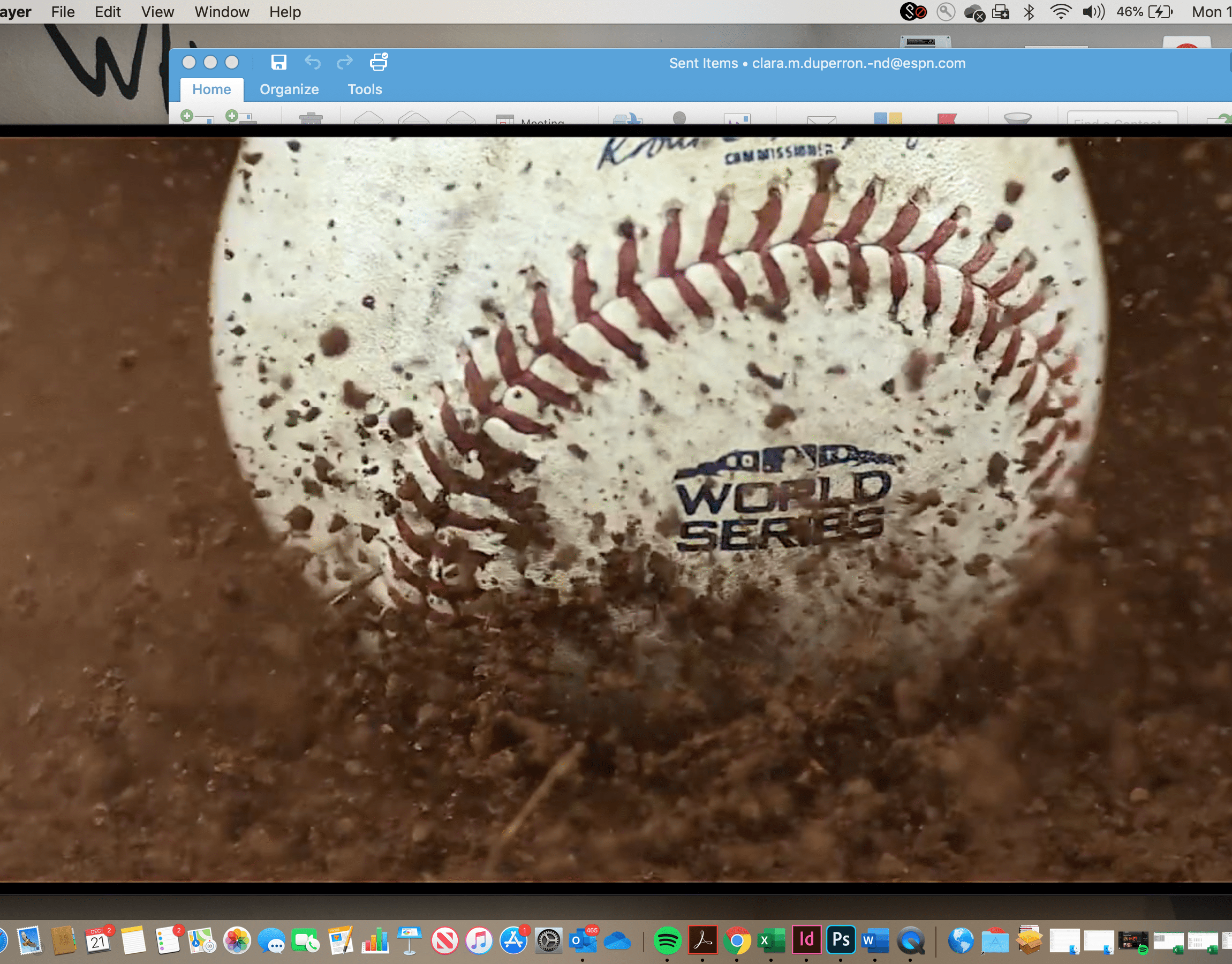Screen dimensions: 1232x964
Task: Open Messages from the Dock
Action: click(271, 942)
